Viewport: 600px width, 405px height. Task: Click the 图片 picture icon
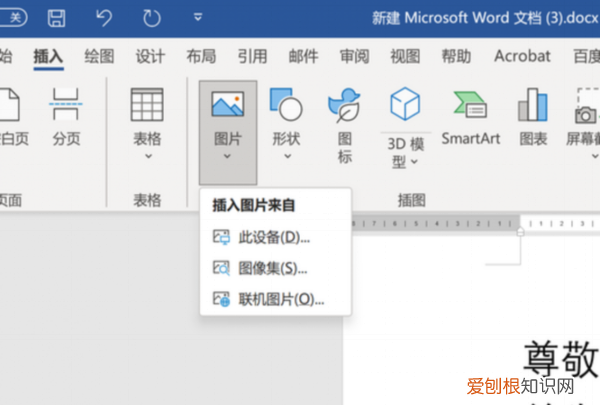tap(228, 104)
